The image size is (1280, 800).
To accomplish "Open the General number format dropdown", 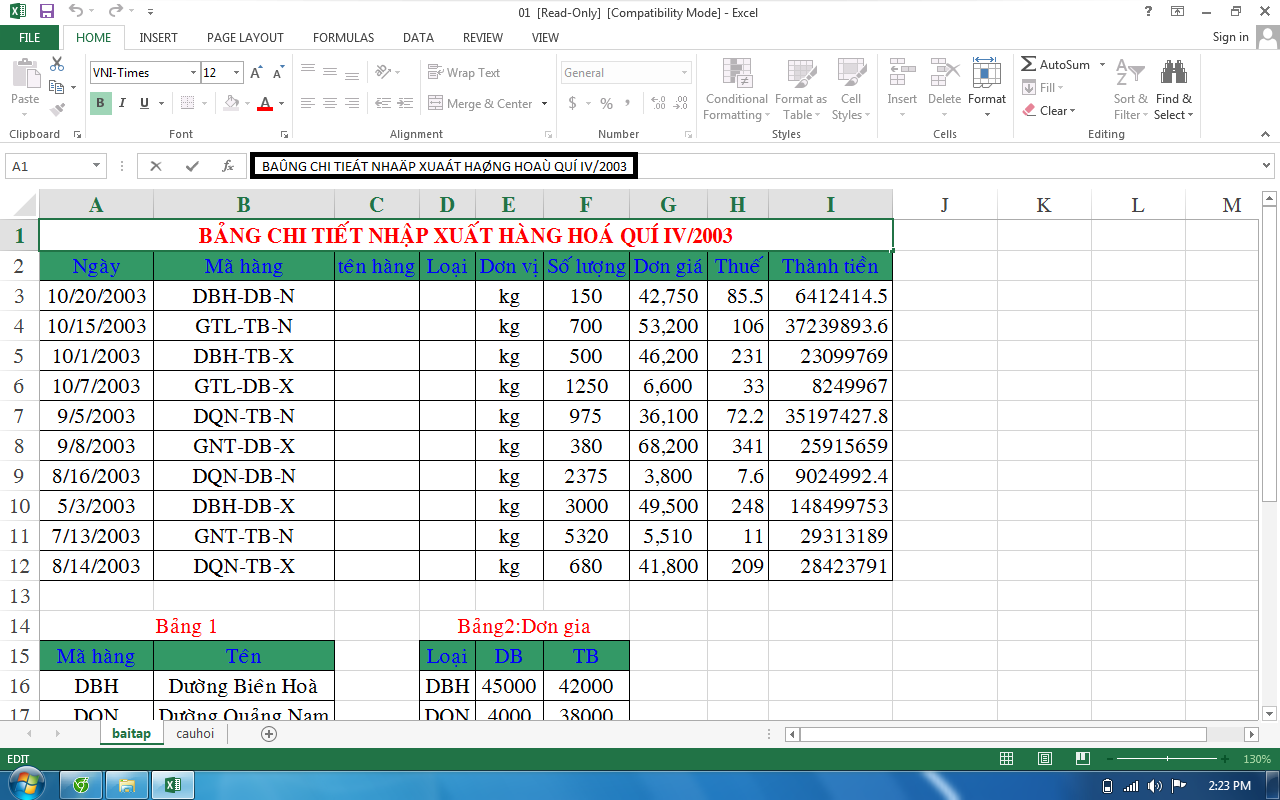I will point(685,73).
